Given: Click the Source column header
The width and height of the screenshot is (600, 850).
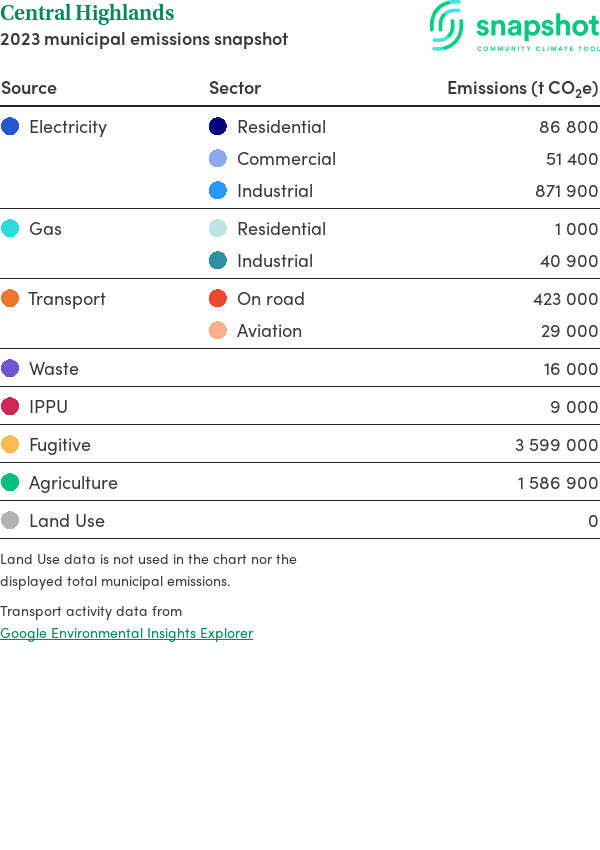Looking at the screenshot, I should (29, 88).
